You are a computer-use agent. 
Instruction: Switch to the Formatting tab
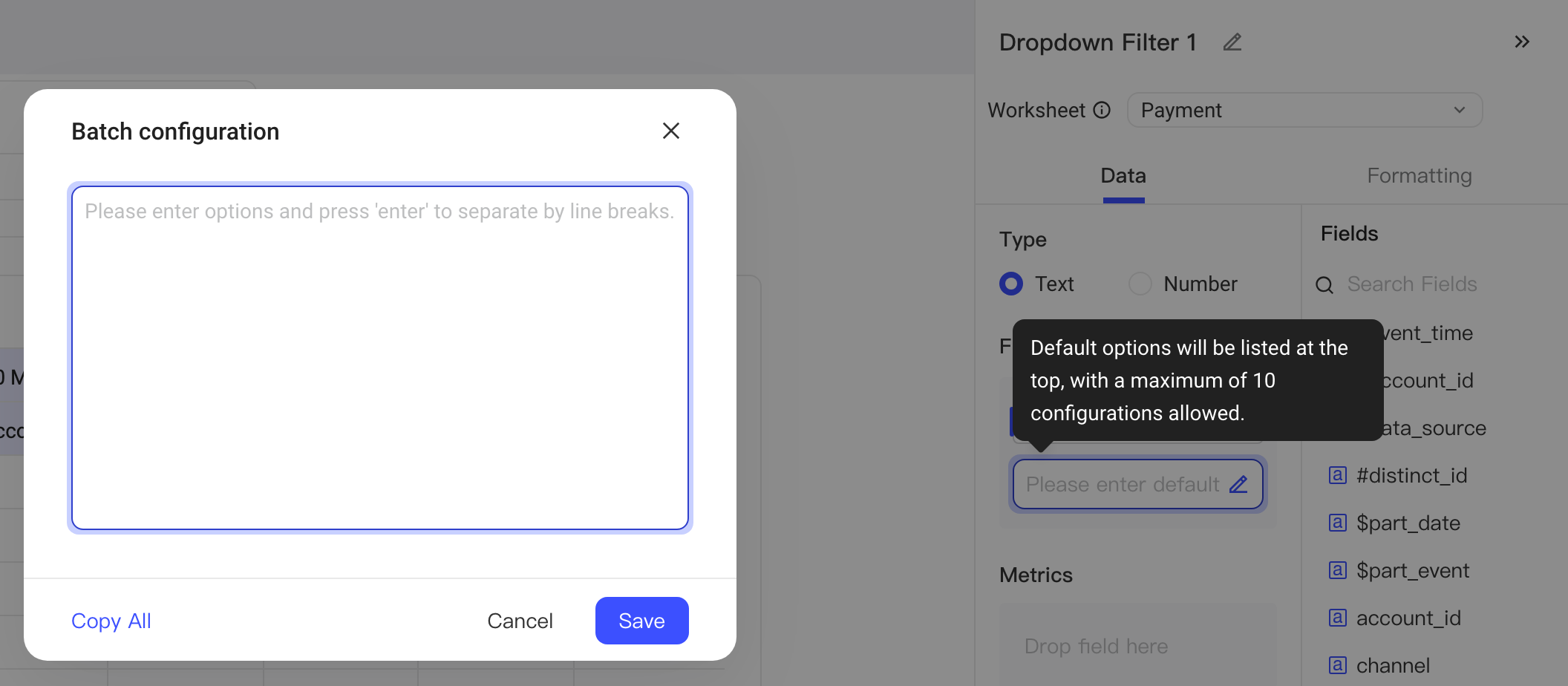click(x=1420, y=176)
